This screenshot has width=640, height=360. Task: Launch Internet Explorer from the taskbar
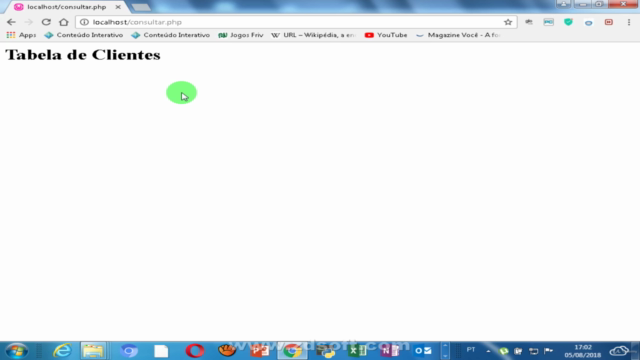pos(62,351)
